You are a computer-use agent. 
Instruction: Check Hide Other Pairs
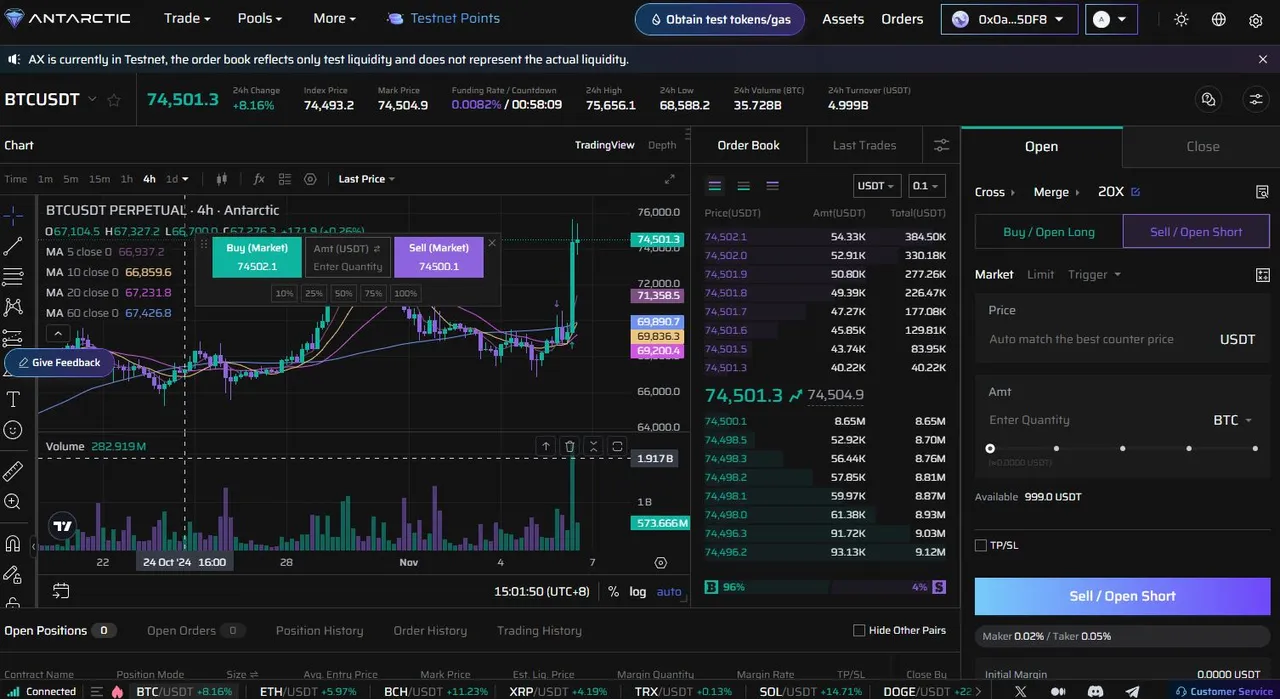coord(859,630)
